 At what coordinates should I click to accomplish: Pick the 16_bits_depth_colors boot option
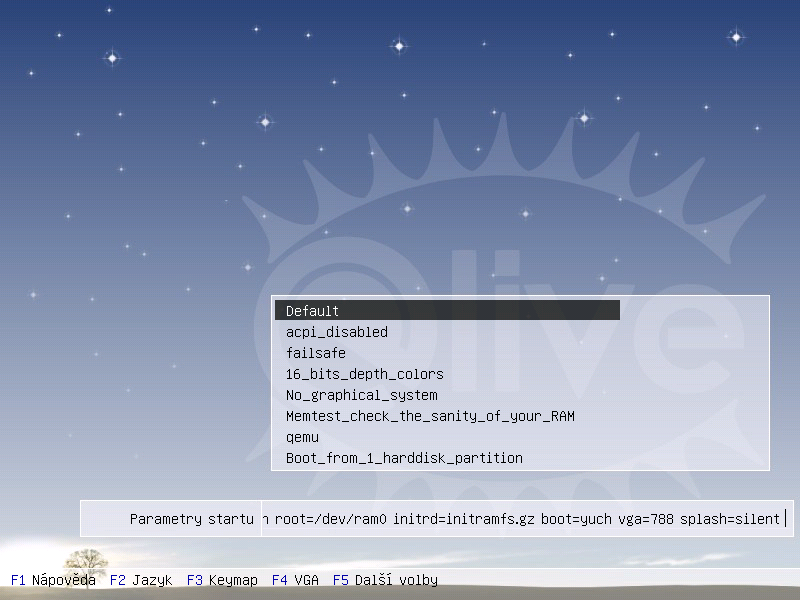tap(365, 374)
